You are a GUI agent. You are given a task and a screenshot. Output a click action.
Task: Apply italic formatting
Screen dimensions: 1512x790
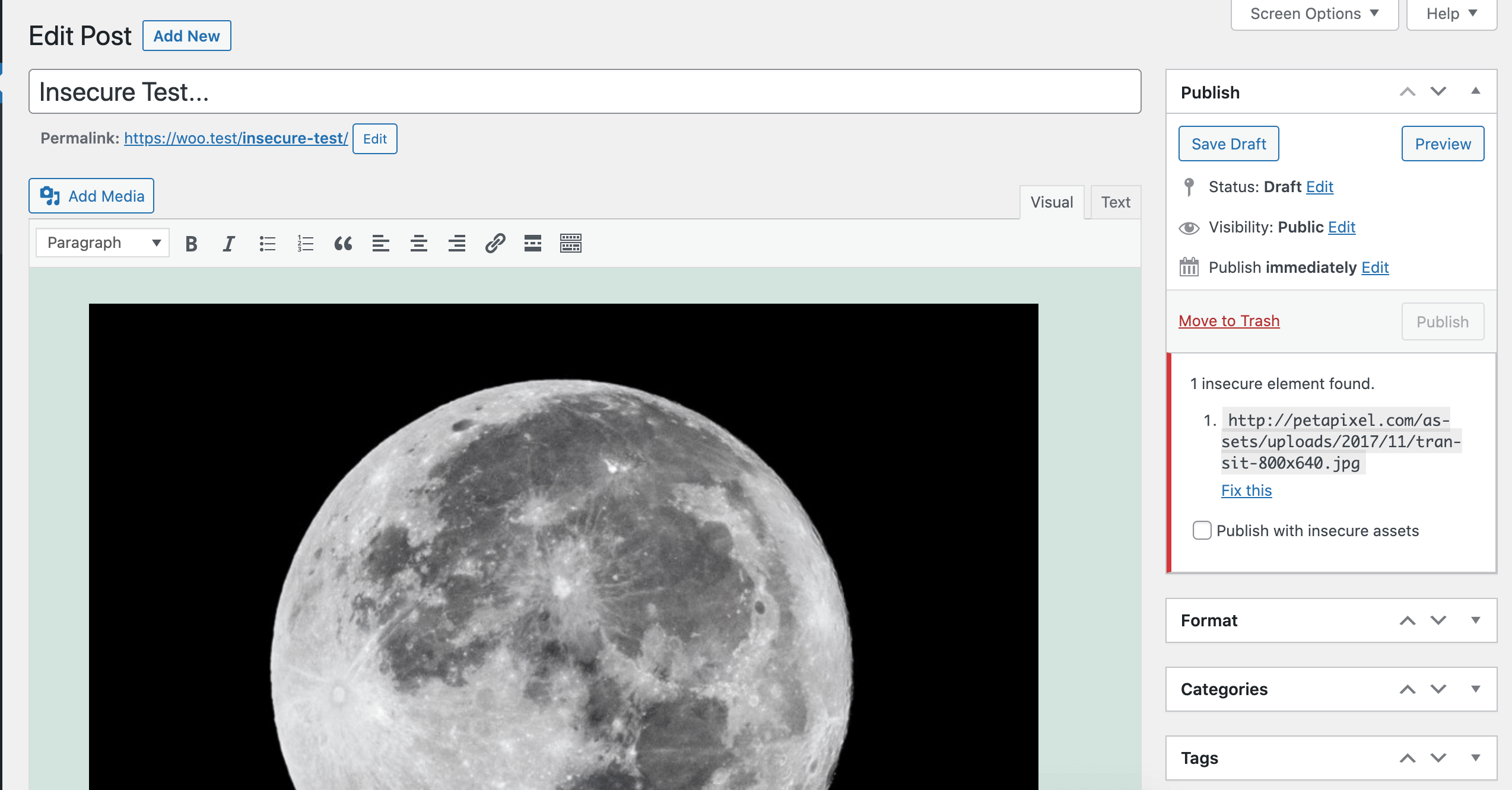tap(229, 243)
